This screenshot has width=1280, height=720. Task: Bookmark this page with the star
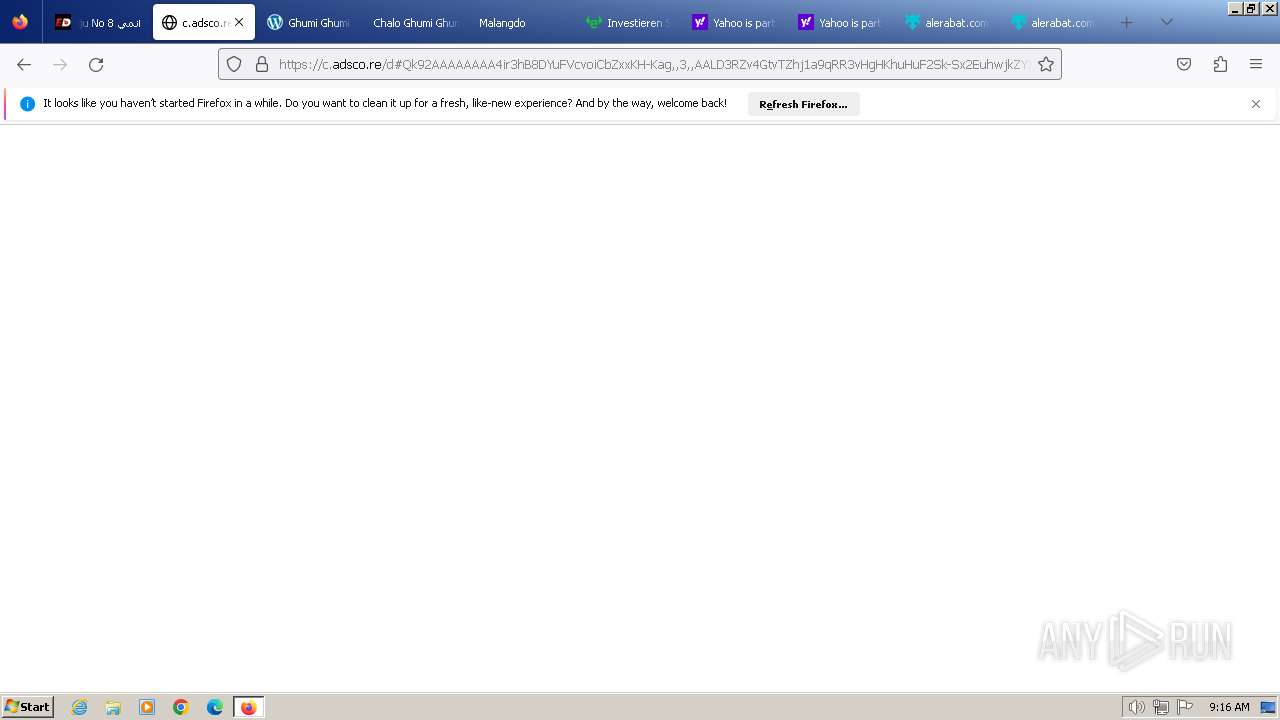[1046, 64]
